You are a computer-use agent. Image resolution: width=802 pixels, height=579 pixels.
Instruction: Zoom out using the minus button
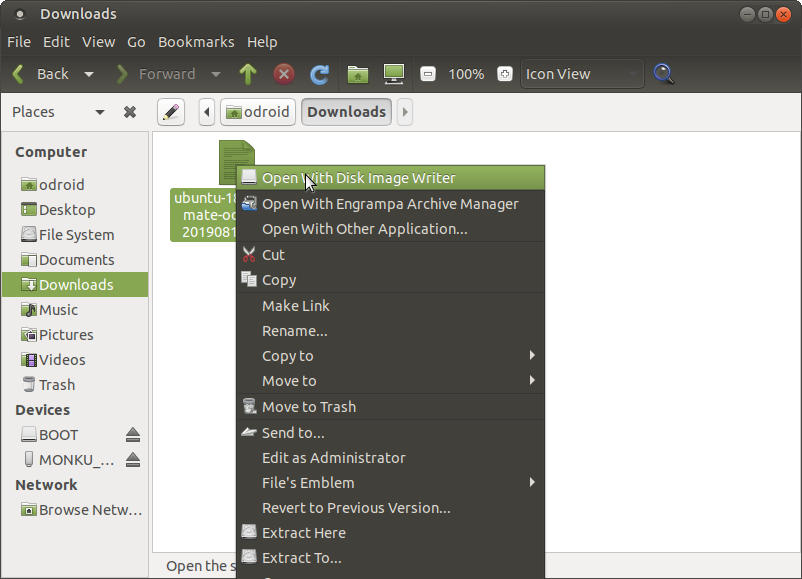click(x=428, y=74)
